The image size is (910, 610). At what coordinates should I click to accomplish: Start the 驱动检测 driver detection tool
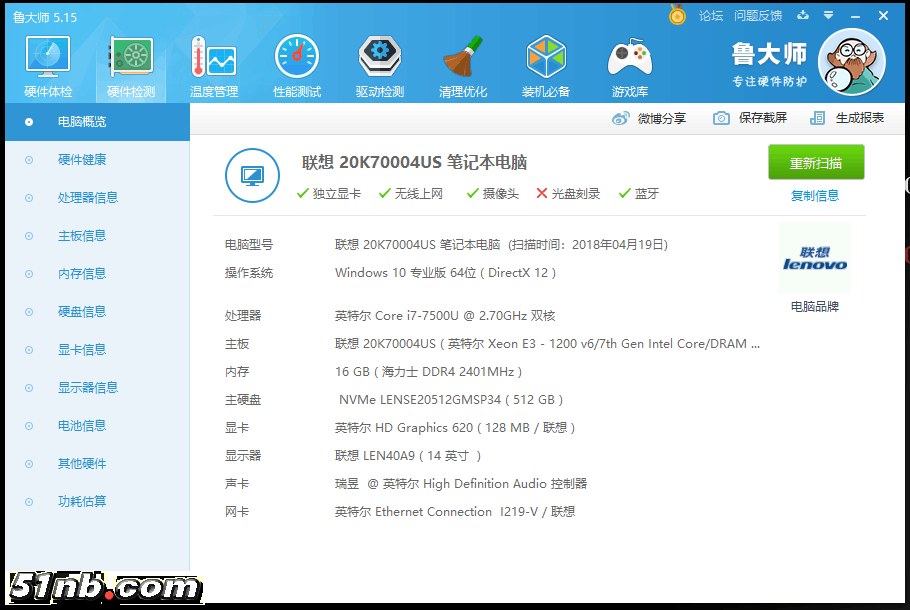point(379,64)
